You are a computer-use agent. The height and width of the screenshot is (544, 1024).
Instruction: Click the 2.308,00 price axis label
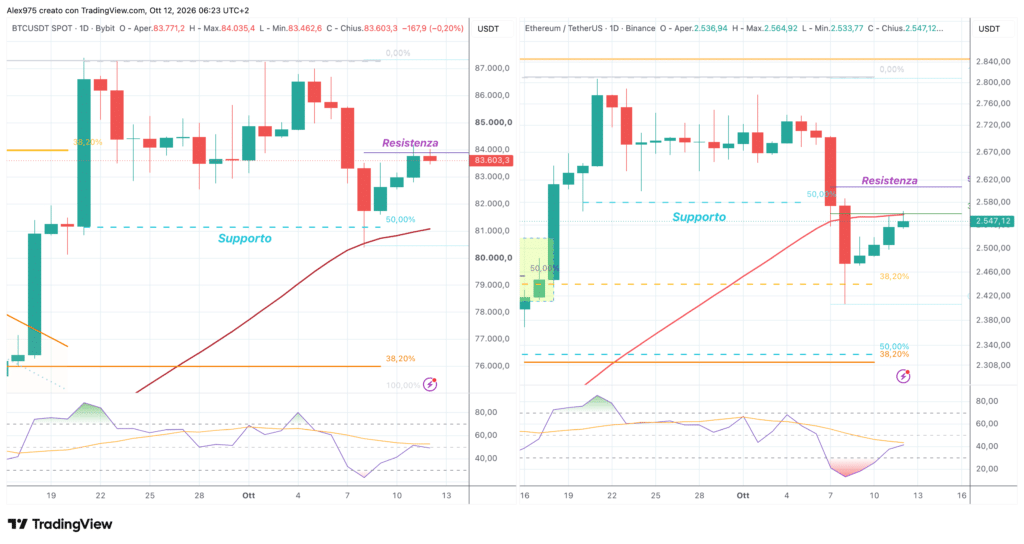tap(993, 365)
